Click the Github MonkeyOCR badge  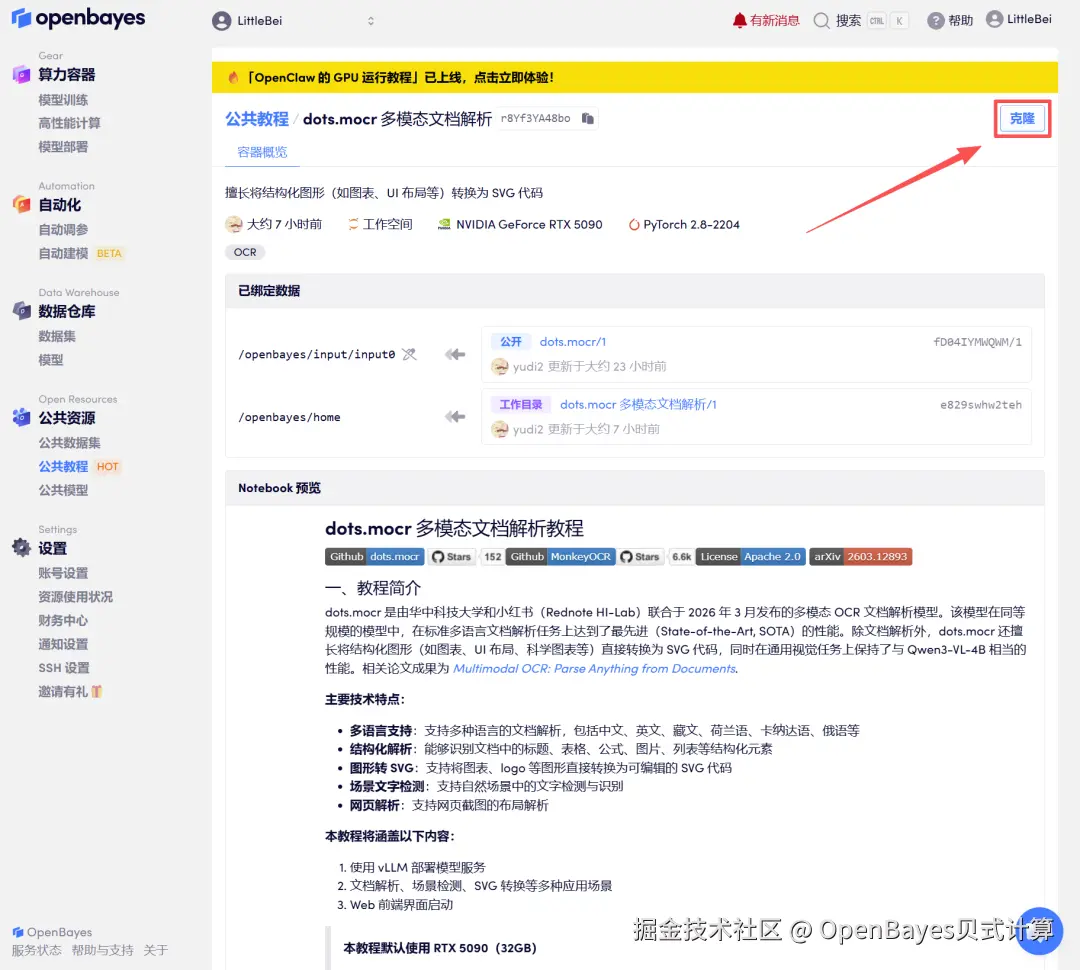coord(561,557)
